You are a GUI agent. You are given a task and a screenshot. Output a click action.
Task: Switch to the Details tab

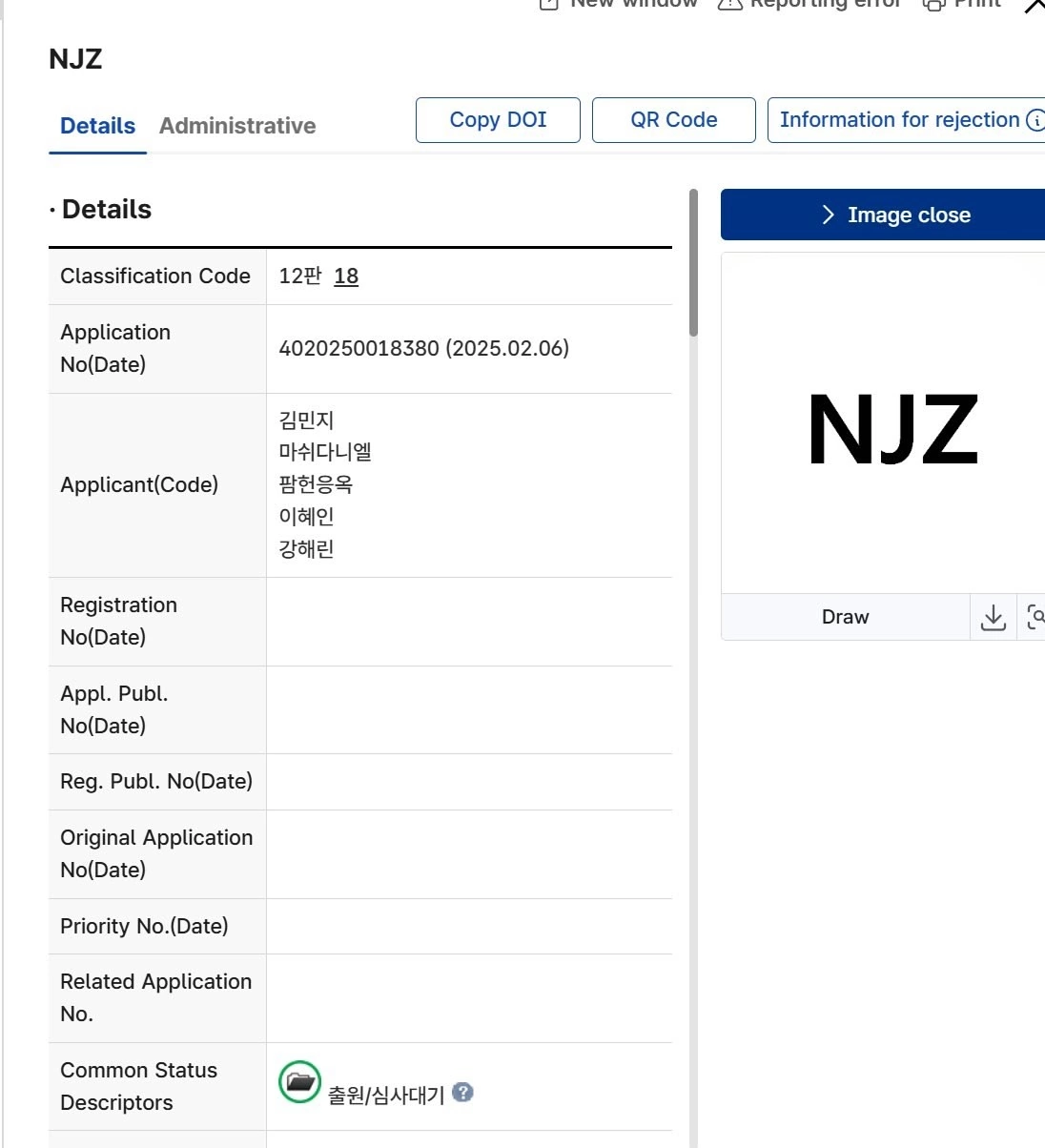pos(97,126)
